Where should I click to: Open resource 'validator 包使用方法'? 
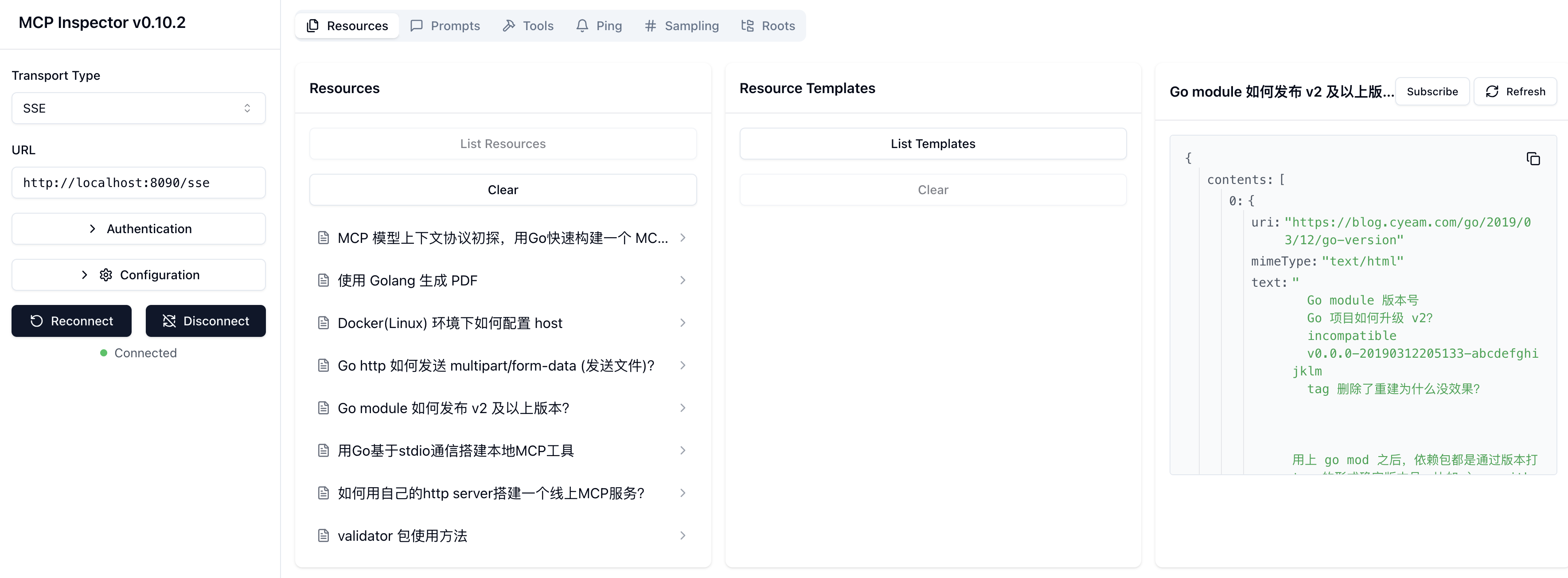503,536
